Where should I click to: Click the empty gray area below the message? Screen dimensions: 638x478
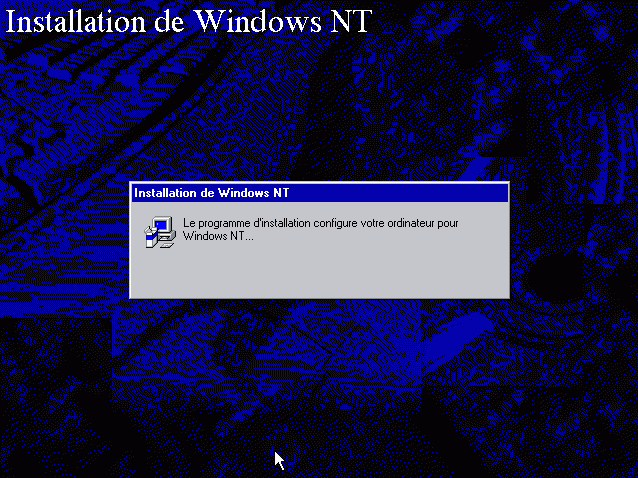(319, 271)
